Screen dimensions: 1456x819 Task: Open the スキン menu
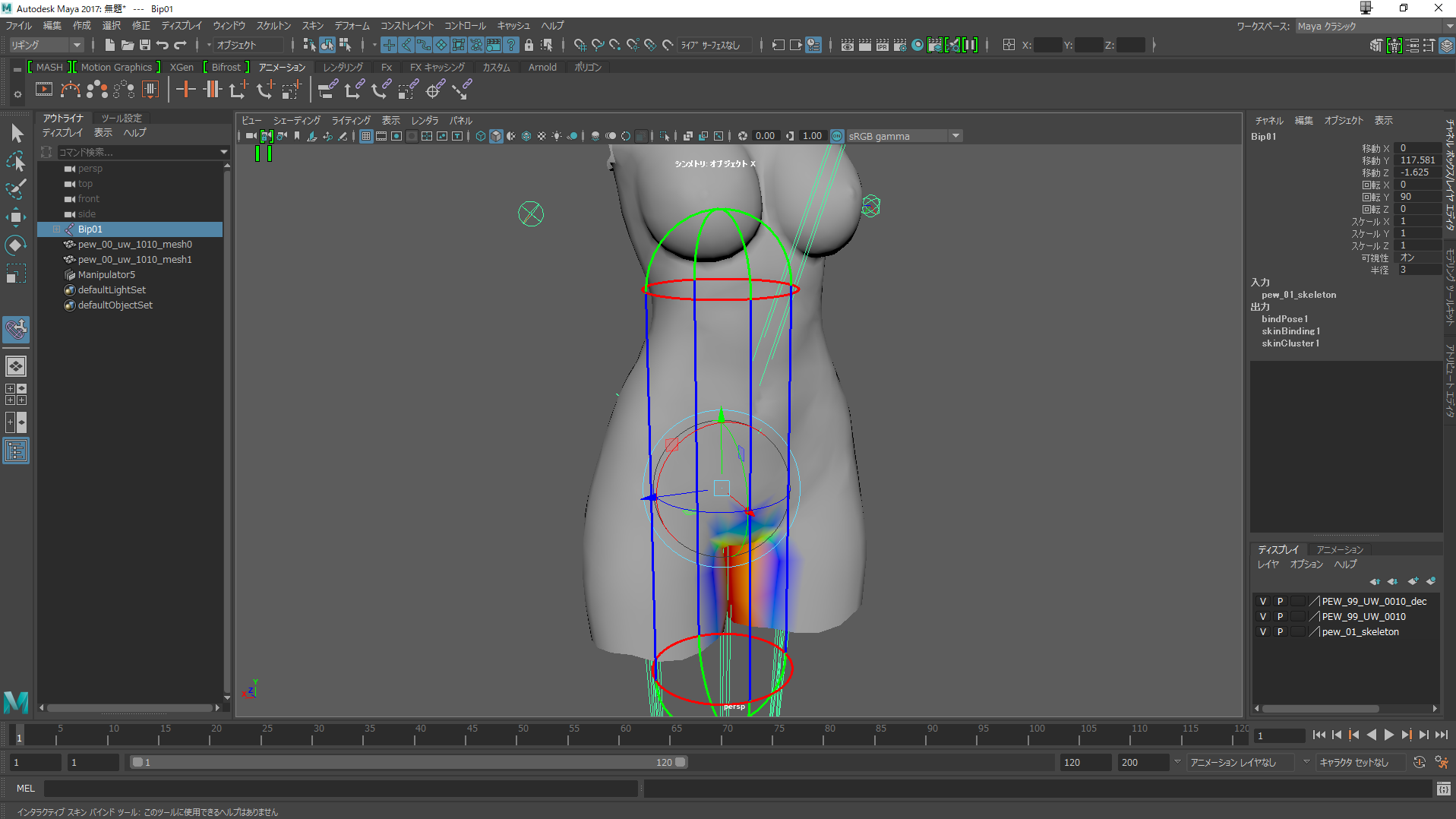(312, 26)
